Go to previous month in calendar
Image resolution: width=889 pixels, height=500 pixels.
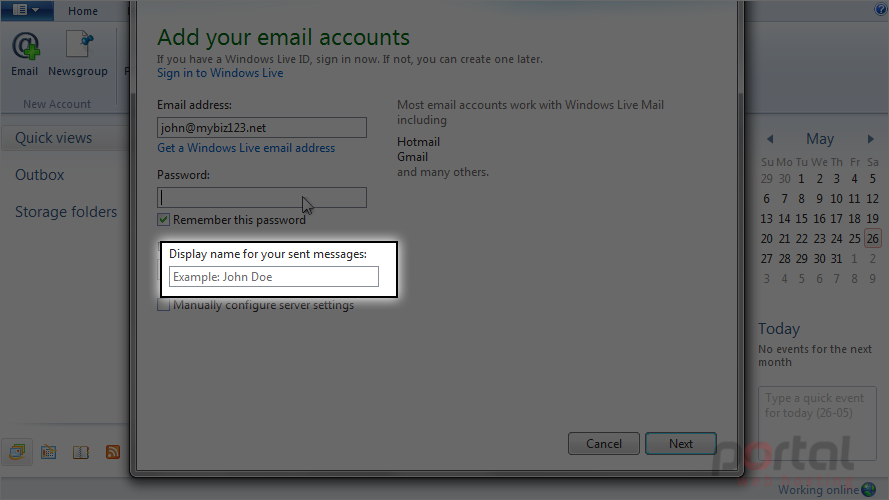tap(770, 139)
